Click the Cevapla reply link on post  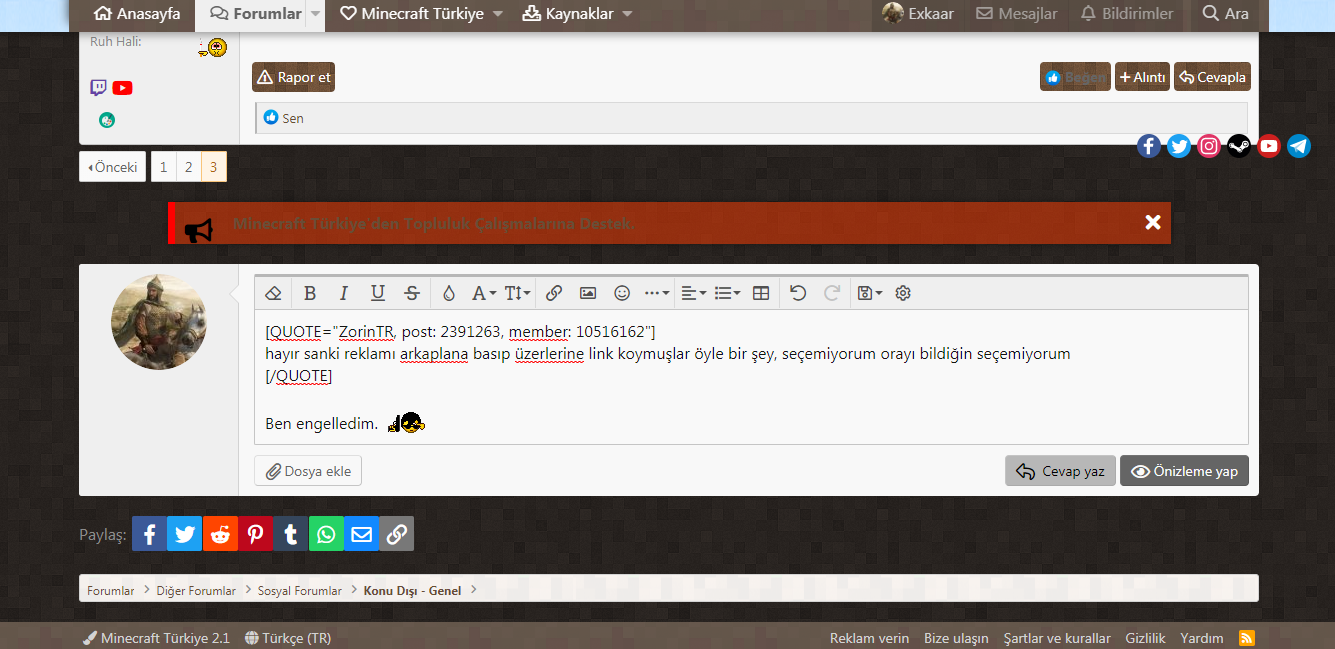click(1212, 77)
